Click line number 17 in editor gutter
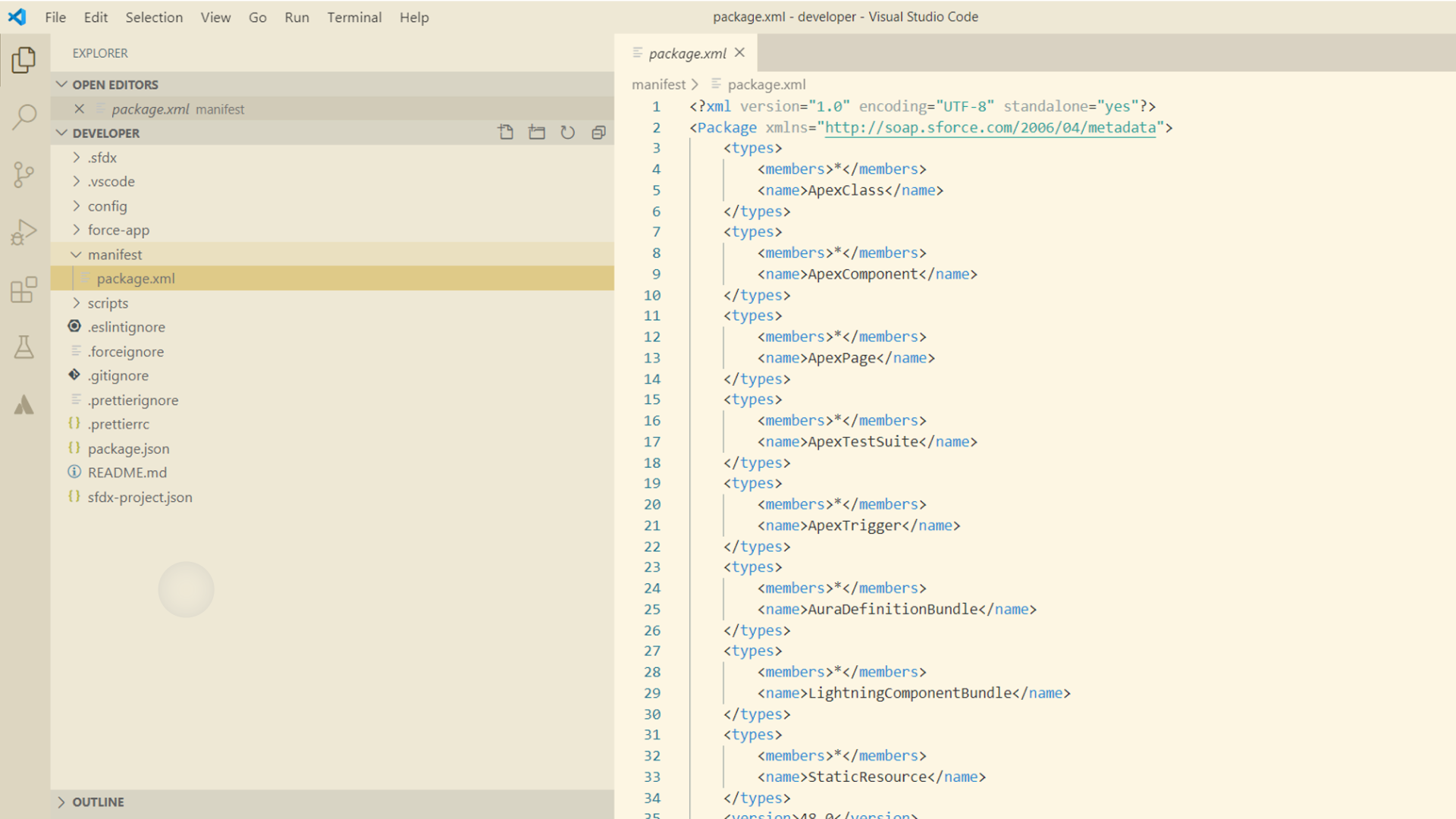1456x819 pixels. click(652, 441)
